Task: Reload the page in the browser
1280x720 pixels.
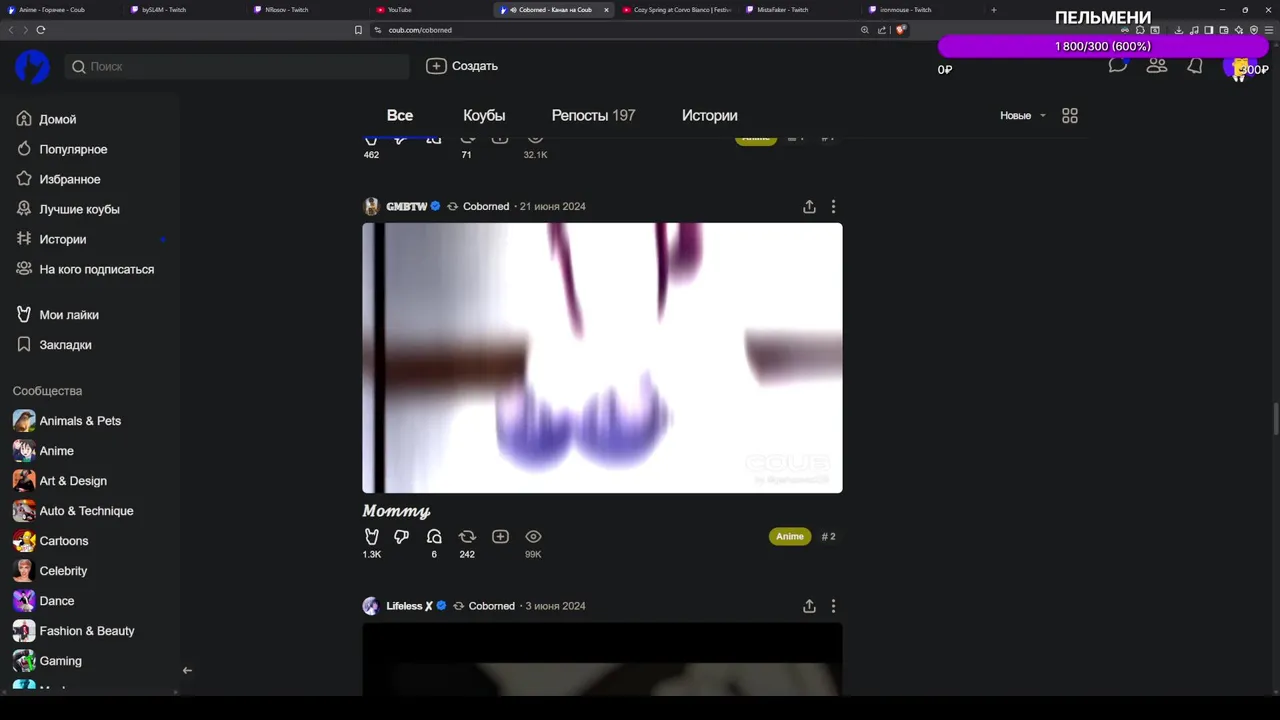Action: [x=40, y=30]
